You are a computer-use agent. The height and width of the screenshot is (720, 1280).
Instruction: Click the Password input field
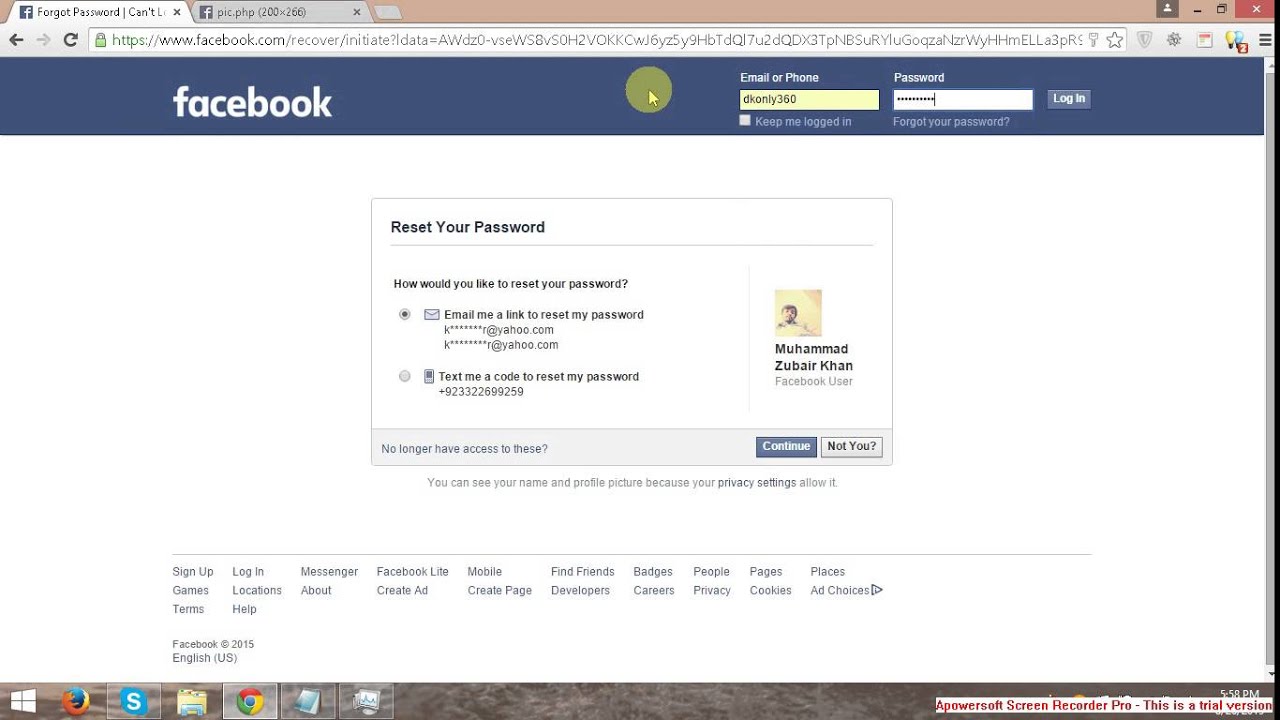point(963,99)
